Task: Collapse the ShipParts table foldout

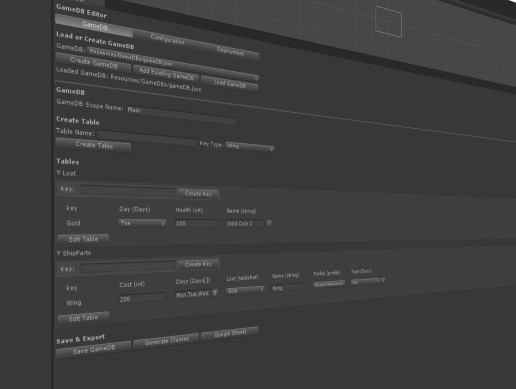Action: (59, 253)
